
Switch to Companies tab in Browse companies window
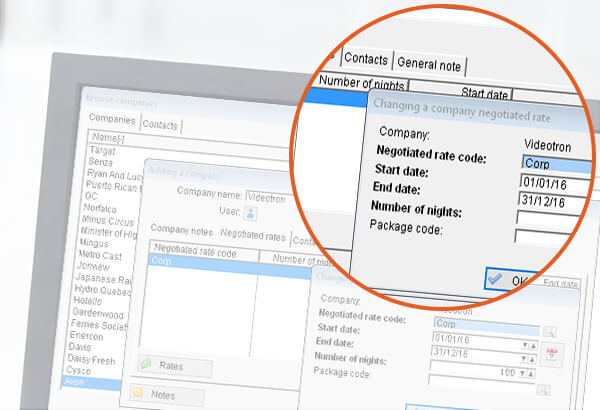coord(112,119)
